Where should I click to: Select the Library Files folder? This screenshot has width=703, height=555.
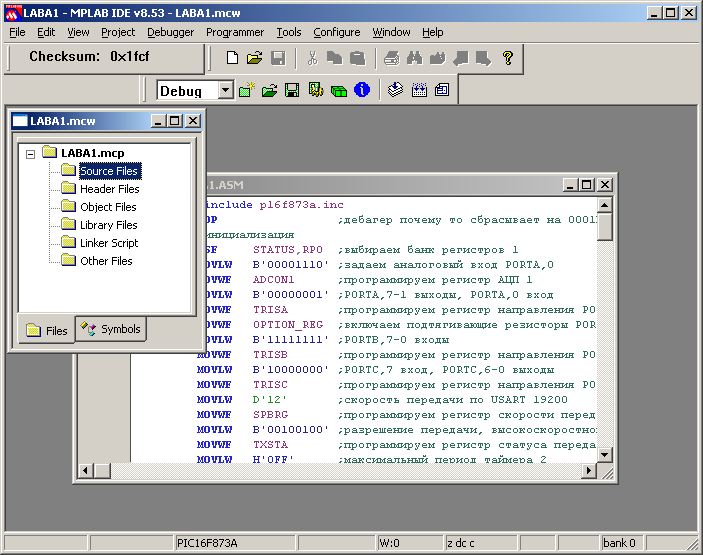coord(108,225)
